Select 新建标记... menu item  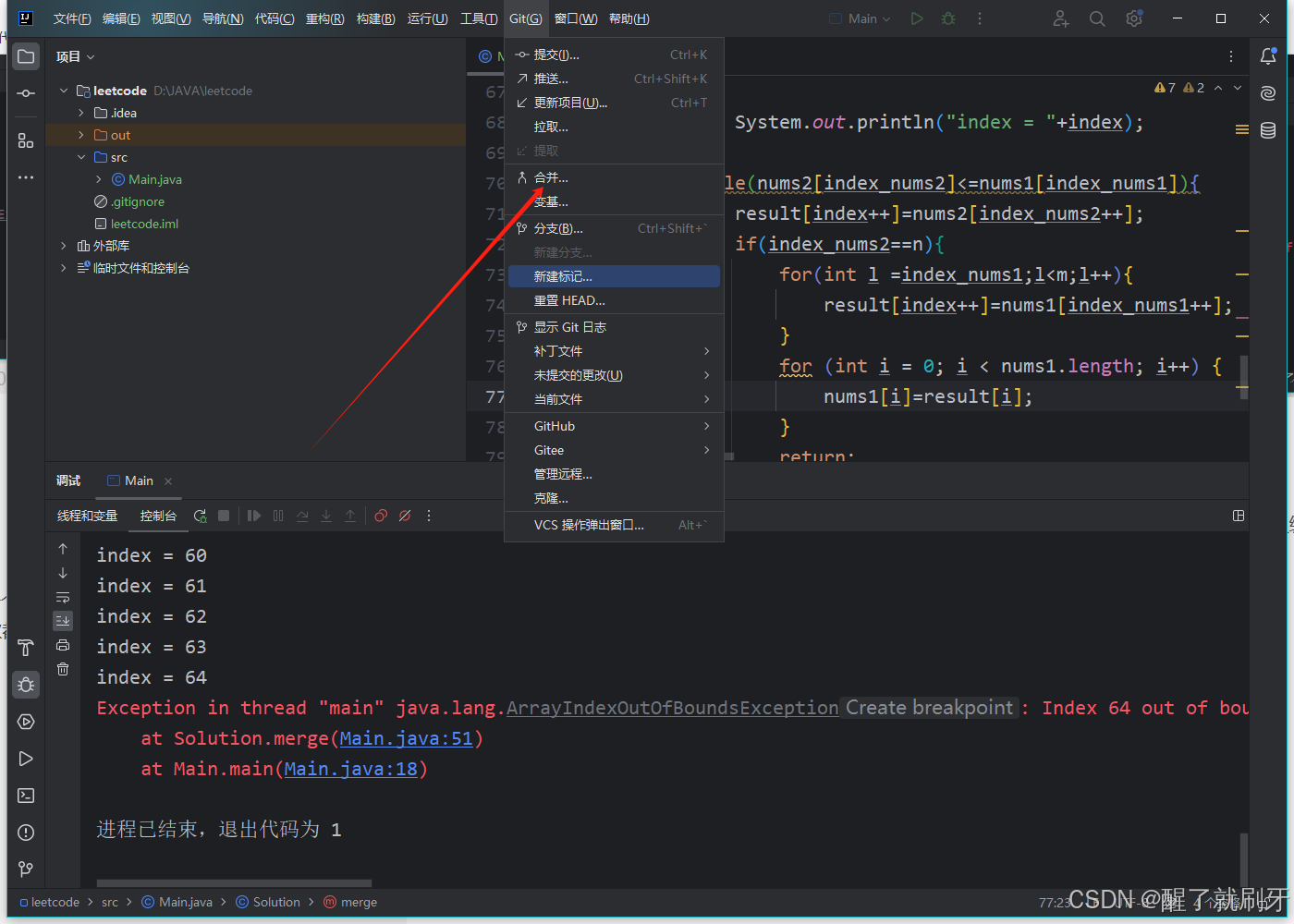click(x=614, y=276)
